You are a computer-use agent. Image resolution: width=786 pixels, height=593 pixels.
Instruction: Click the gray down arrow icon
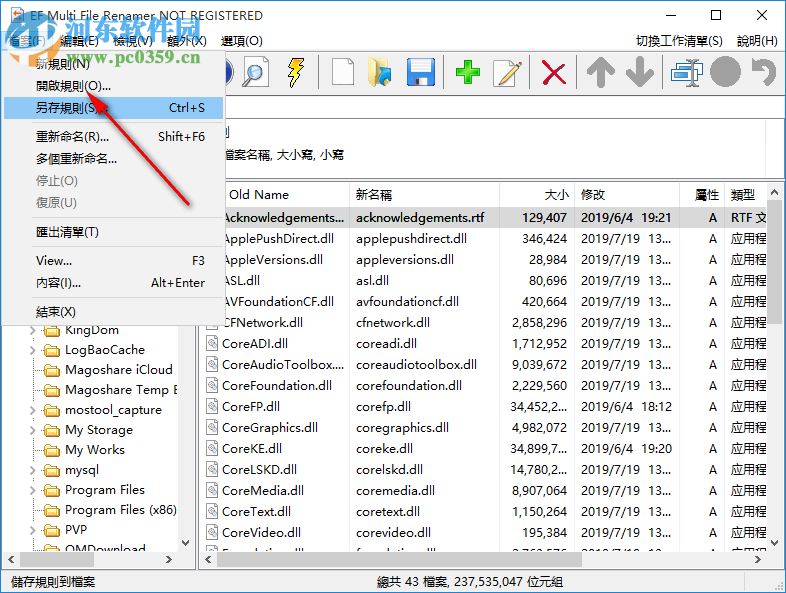coord(640,73)
